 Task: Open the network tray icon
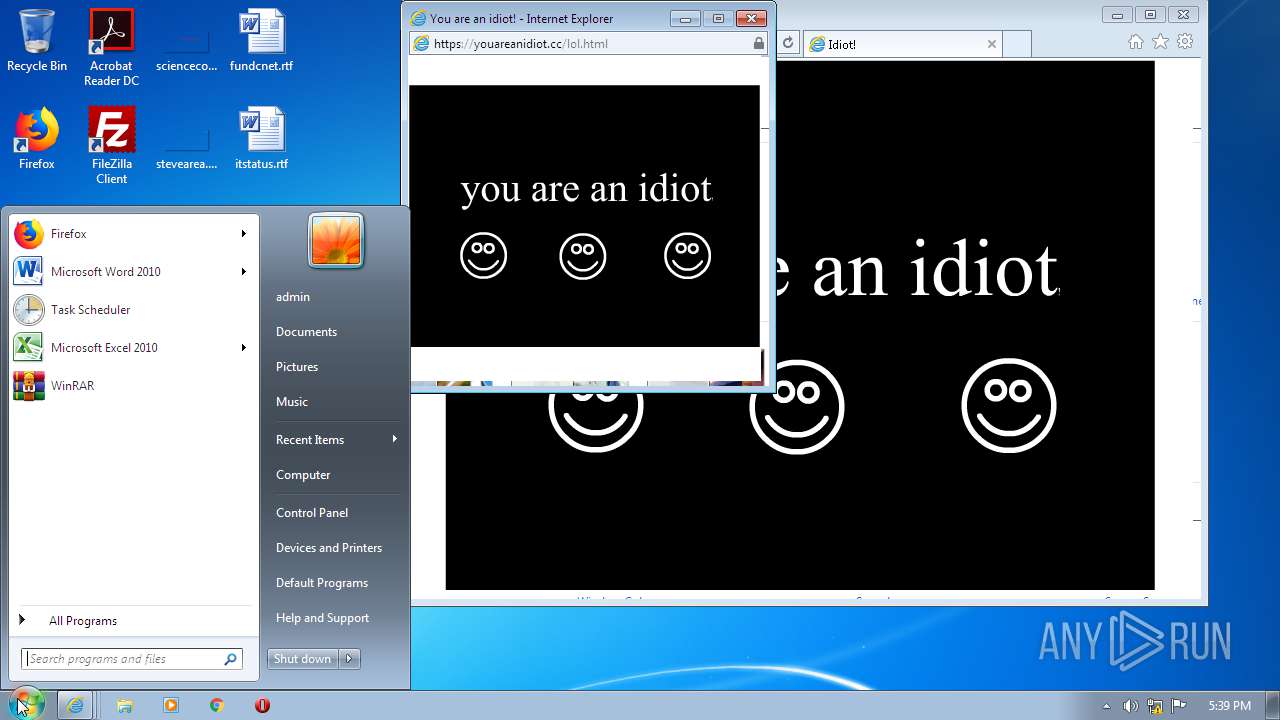click(1154, 706)
